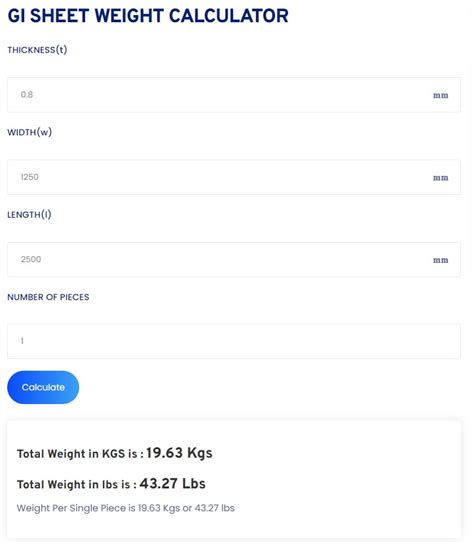Click the THICKNESS(t) label

tap(37, 50)
